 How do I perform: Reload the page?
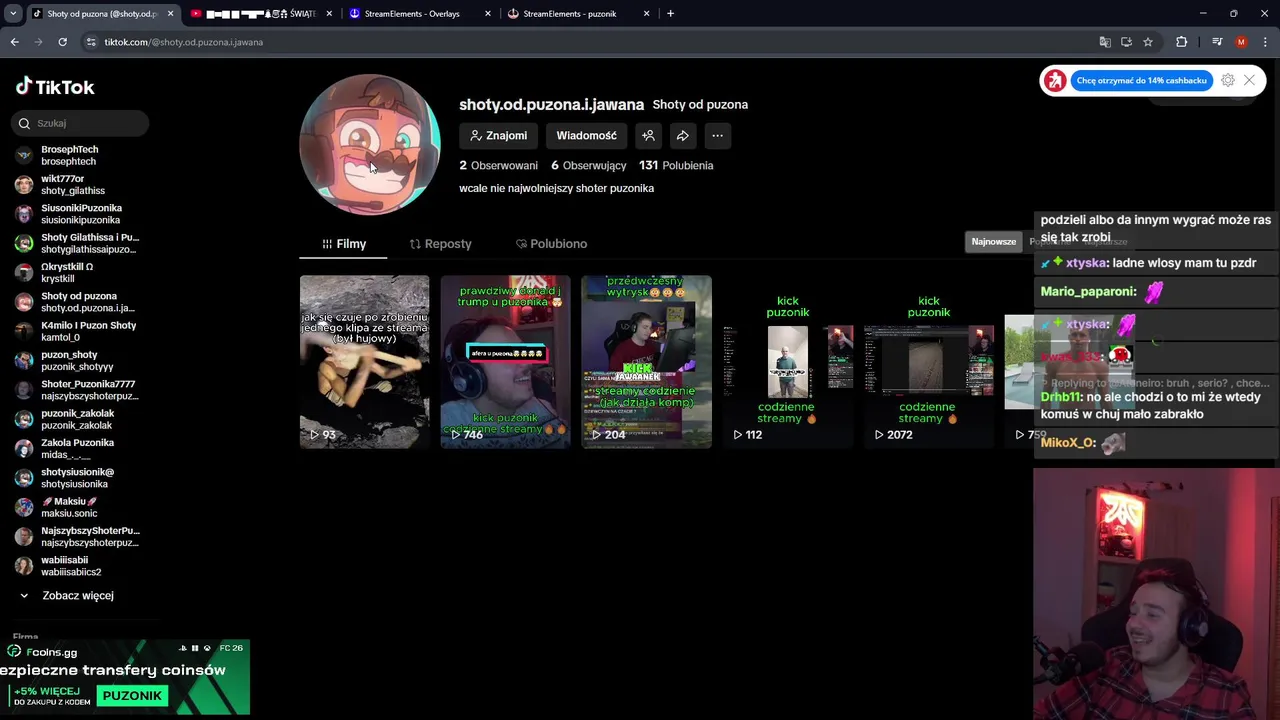[x=62, y=42]
